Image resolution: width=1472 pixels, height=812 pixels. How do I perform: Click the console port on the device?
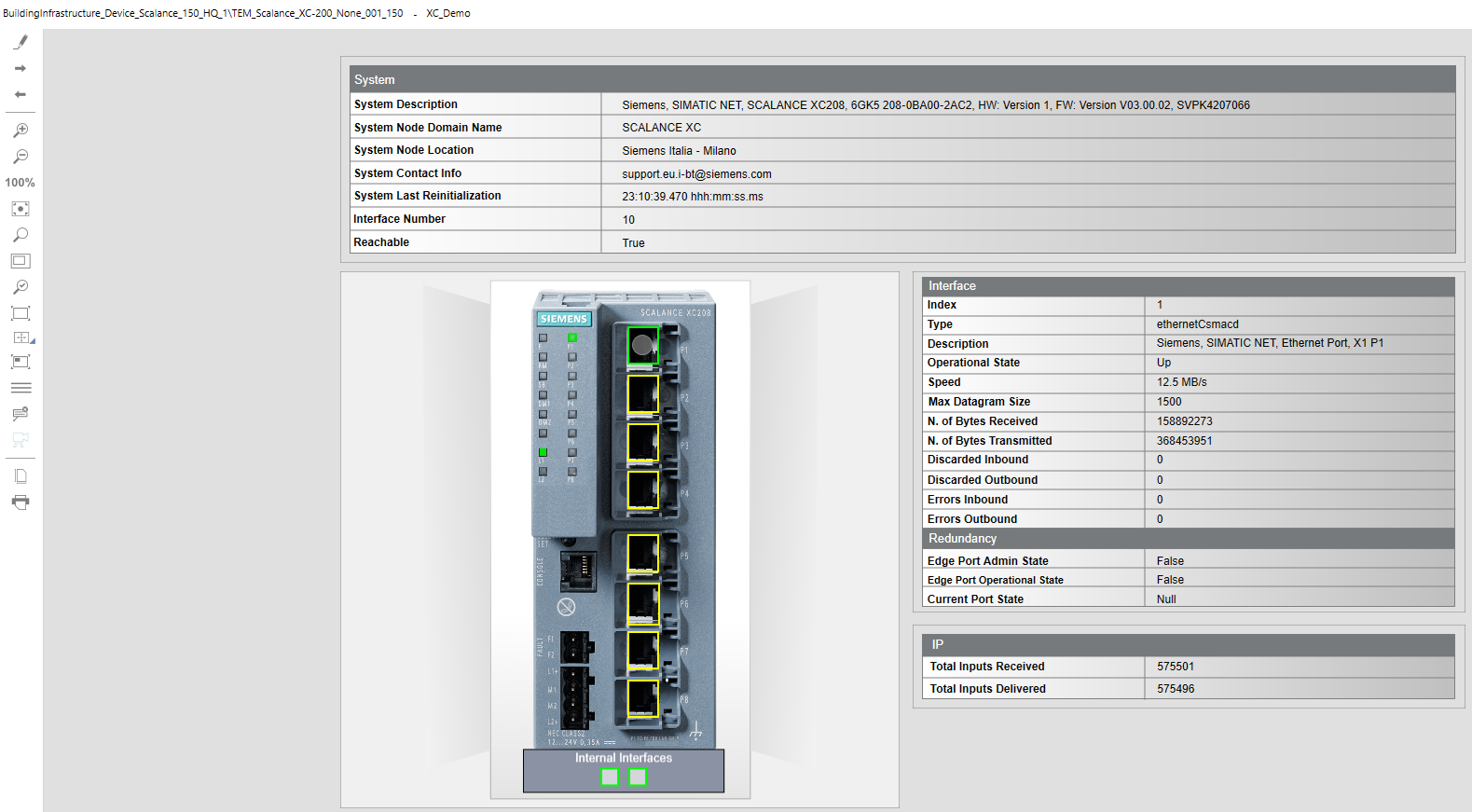(x=577, y=571)
